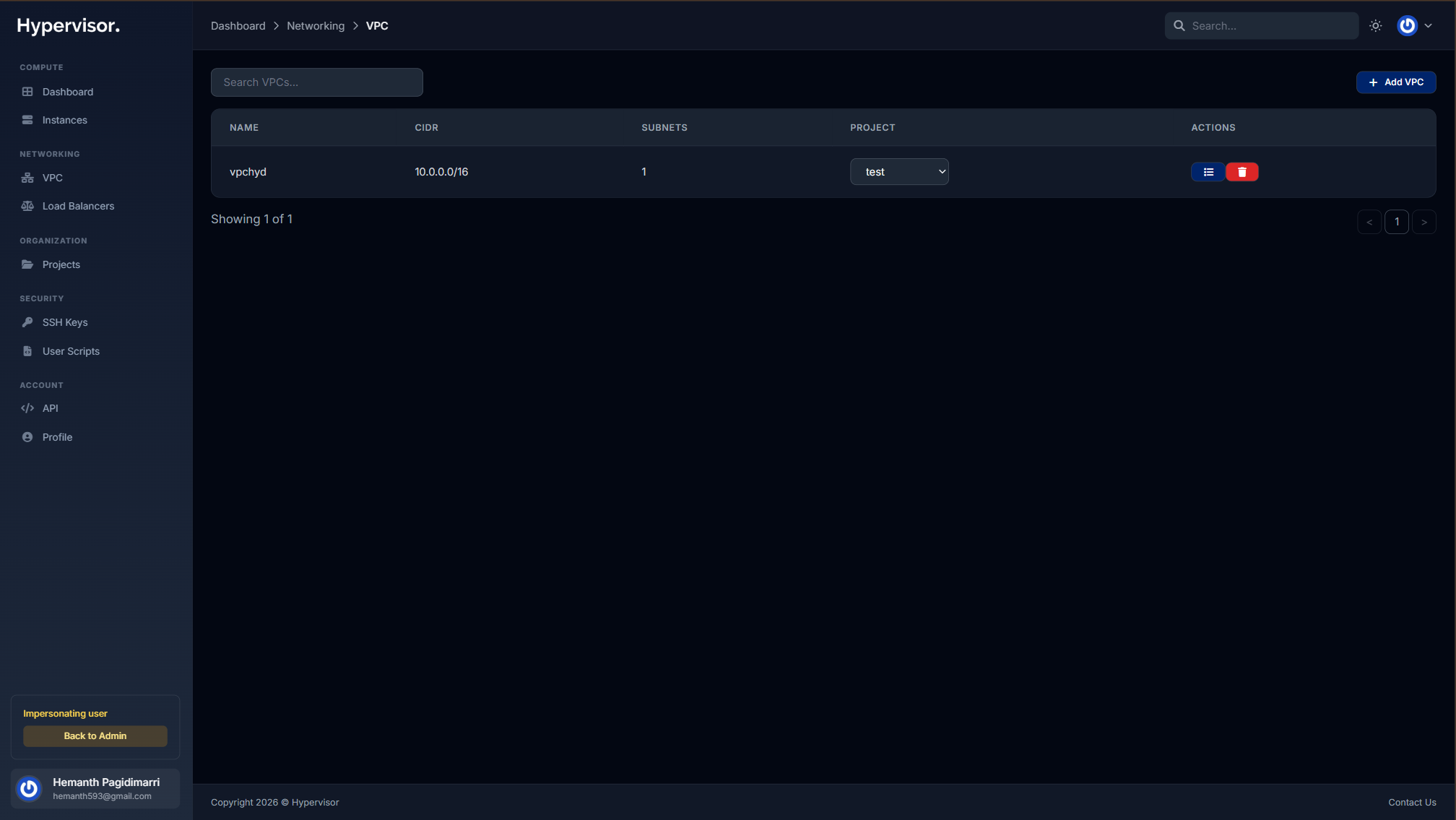Go to Profile from the sidebar

[57, 437]
